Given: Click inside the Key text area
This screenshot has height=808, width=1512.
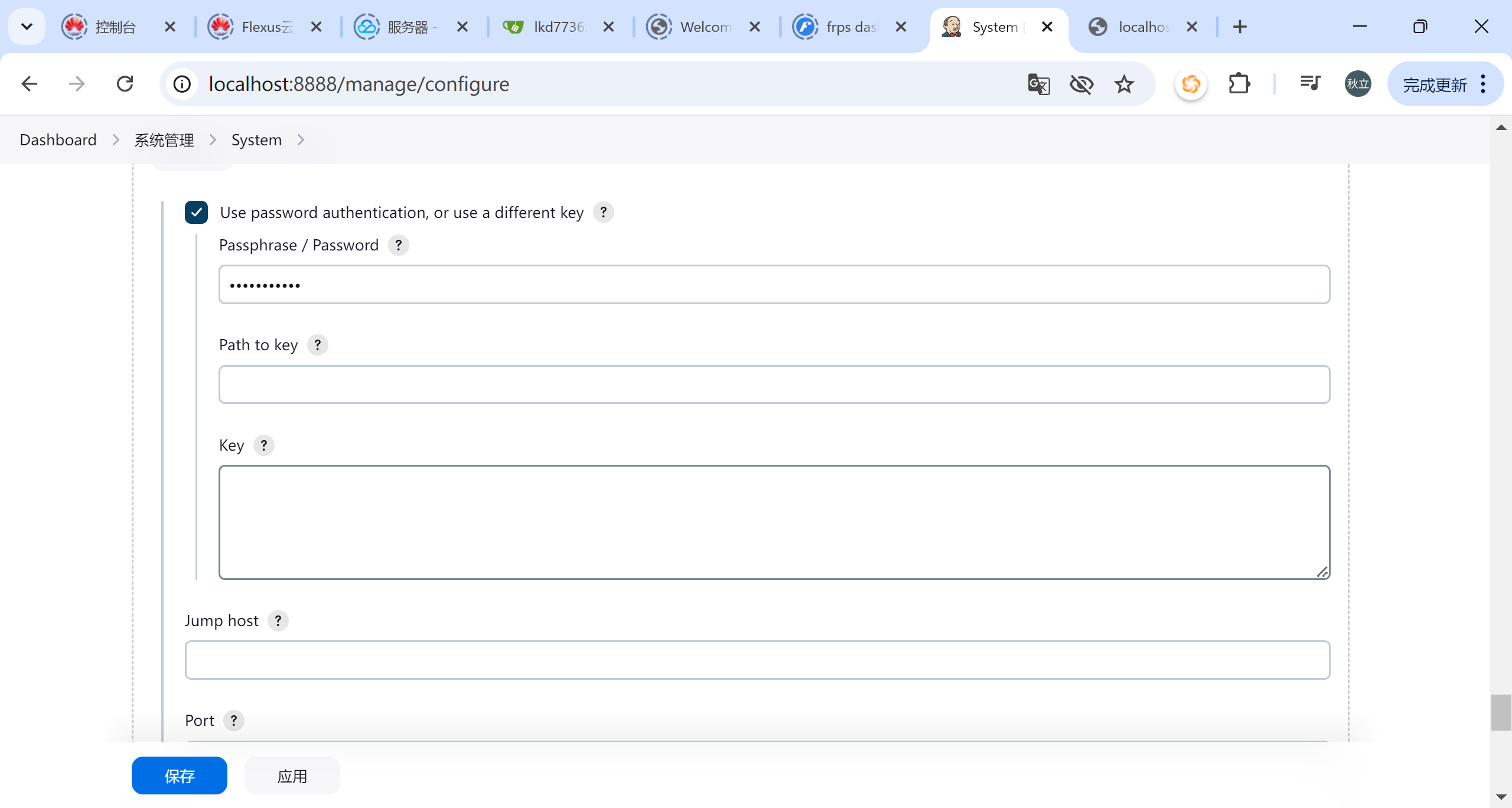Looking at the screenshot, I should [x=774, y=522].
